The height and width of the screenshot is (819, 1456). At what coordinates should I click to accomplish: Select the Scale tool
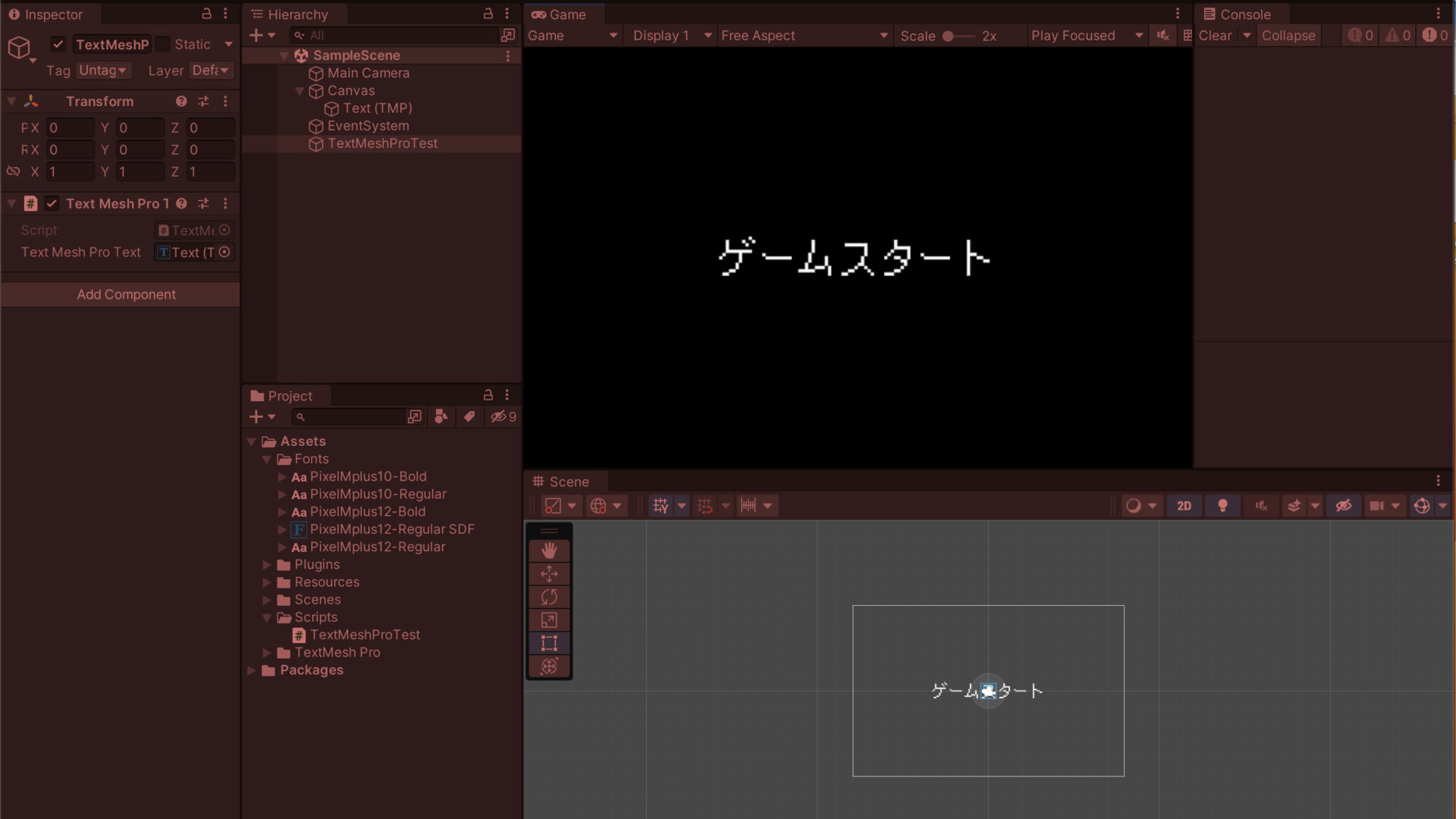[548, 620]
